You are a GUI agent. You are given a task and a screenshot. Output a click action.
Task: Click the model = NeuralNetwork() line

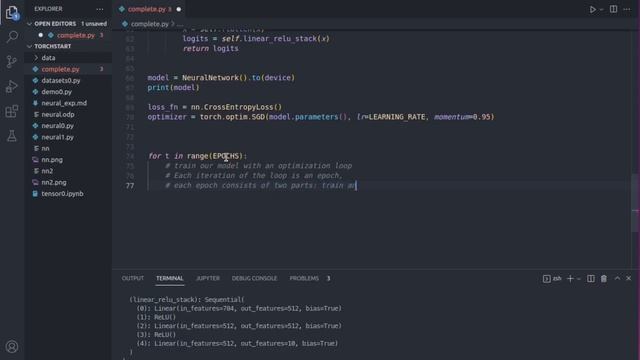221,78
